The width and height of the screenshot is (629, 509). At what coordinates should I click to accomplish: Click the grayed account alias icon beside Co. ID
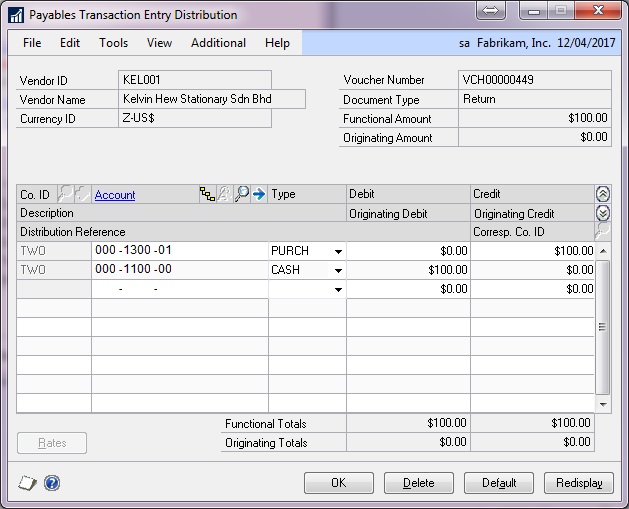83,194
